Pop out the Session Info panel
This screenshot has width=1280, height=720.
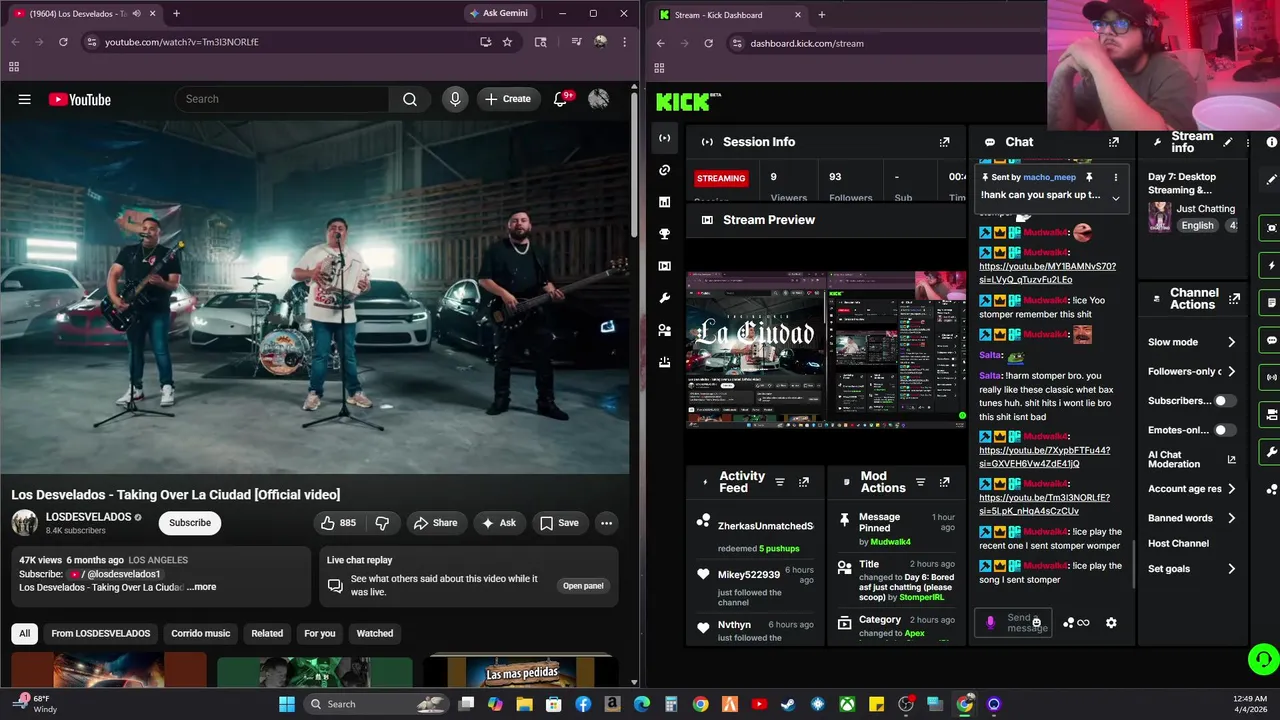(944, 142)
